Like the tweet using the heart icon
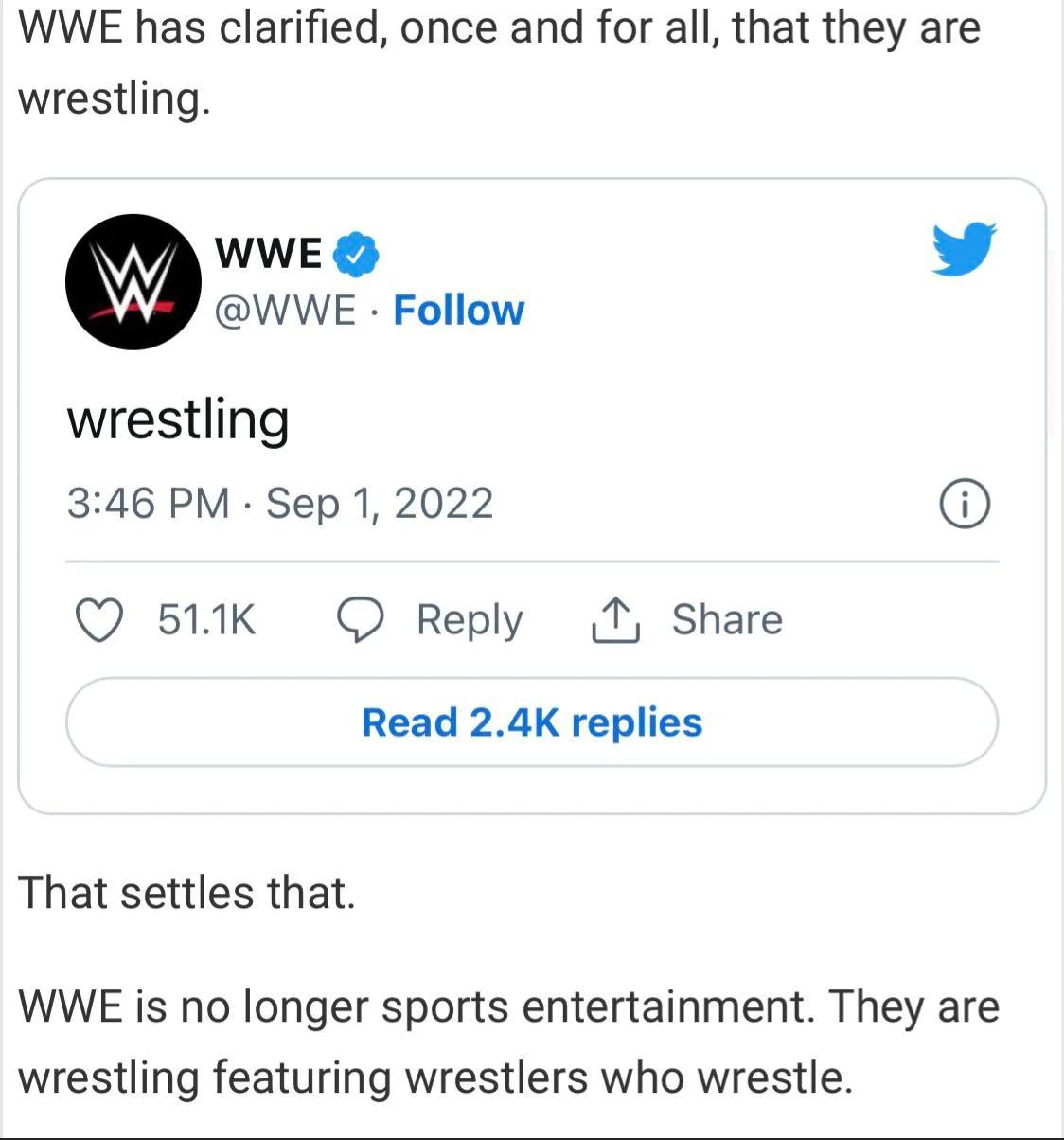1064x1140 pixels. click(98, 620)
